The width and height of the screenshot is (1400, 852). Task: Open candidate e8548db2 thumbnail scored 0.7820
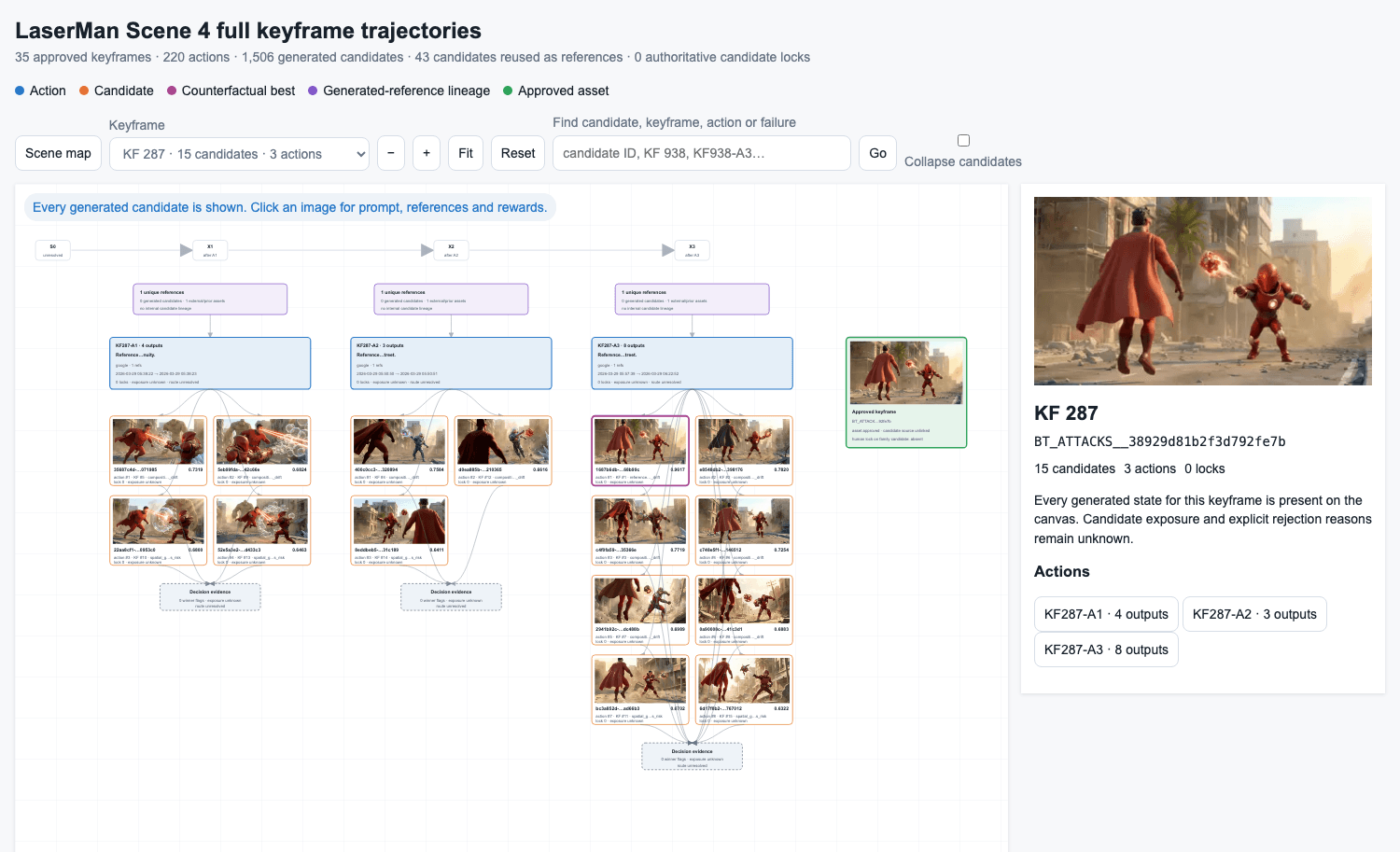[744, 441]
